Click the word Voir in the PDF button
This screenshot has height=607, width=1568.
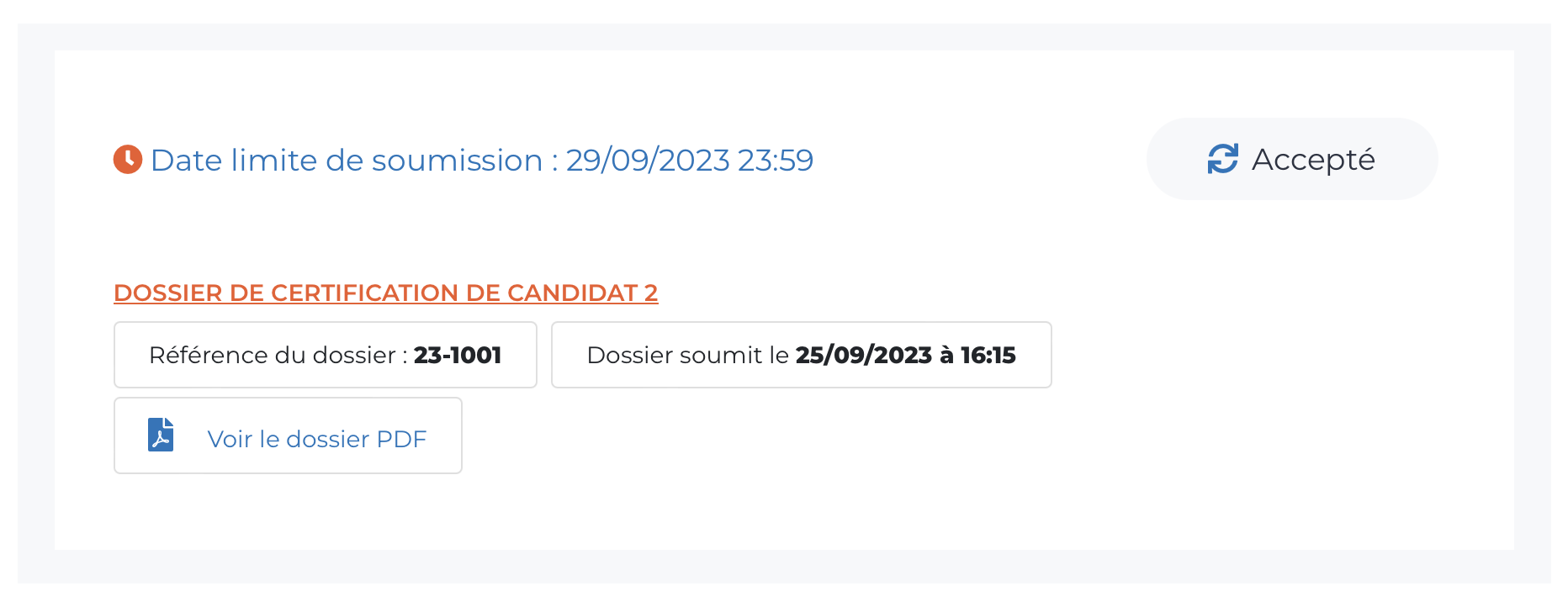coord(230,440)
